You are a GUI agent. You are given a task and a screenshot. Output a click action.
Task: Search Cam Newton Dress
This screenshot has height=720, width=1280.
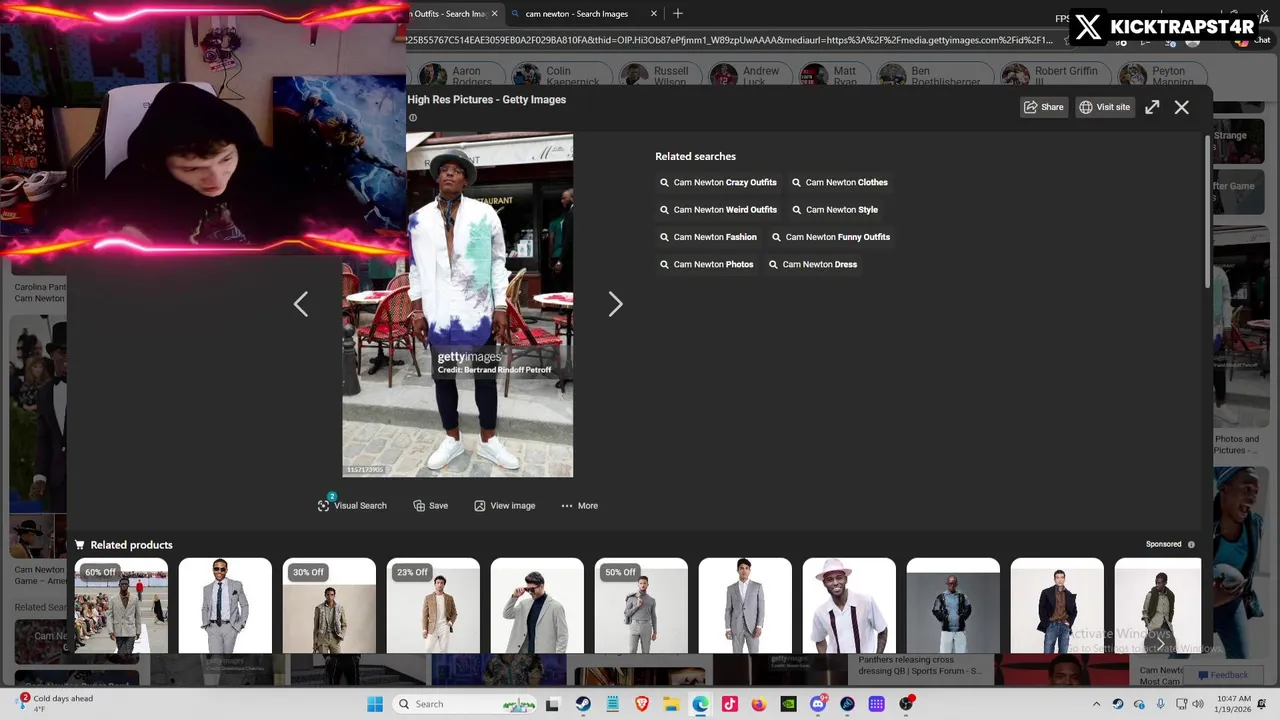[813, 264]
